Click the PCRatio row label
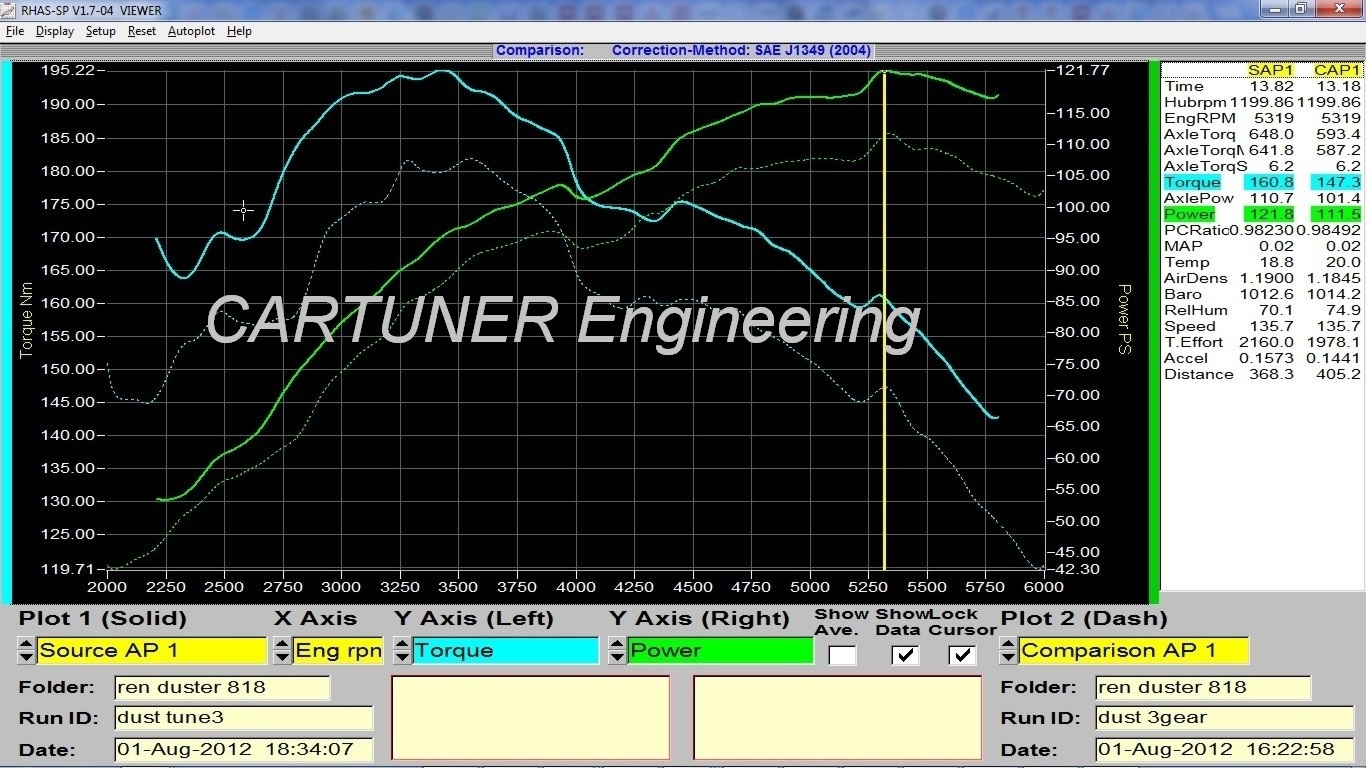Screen dimensions: 1366x768 pyautogui.click(x=1196, y=230)
